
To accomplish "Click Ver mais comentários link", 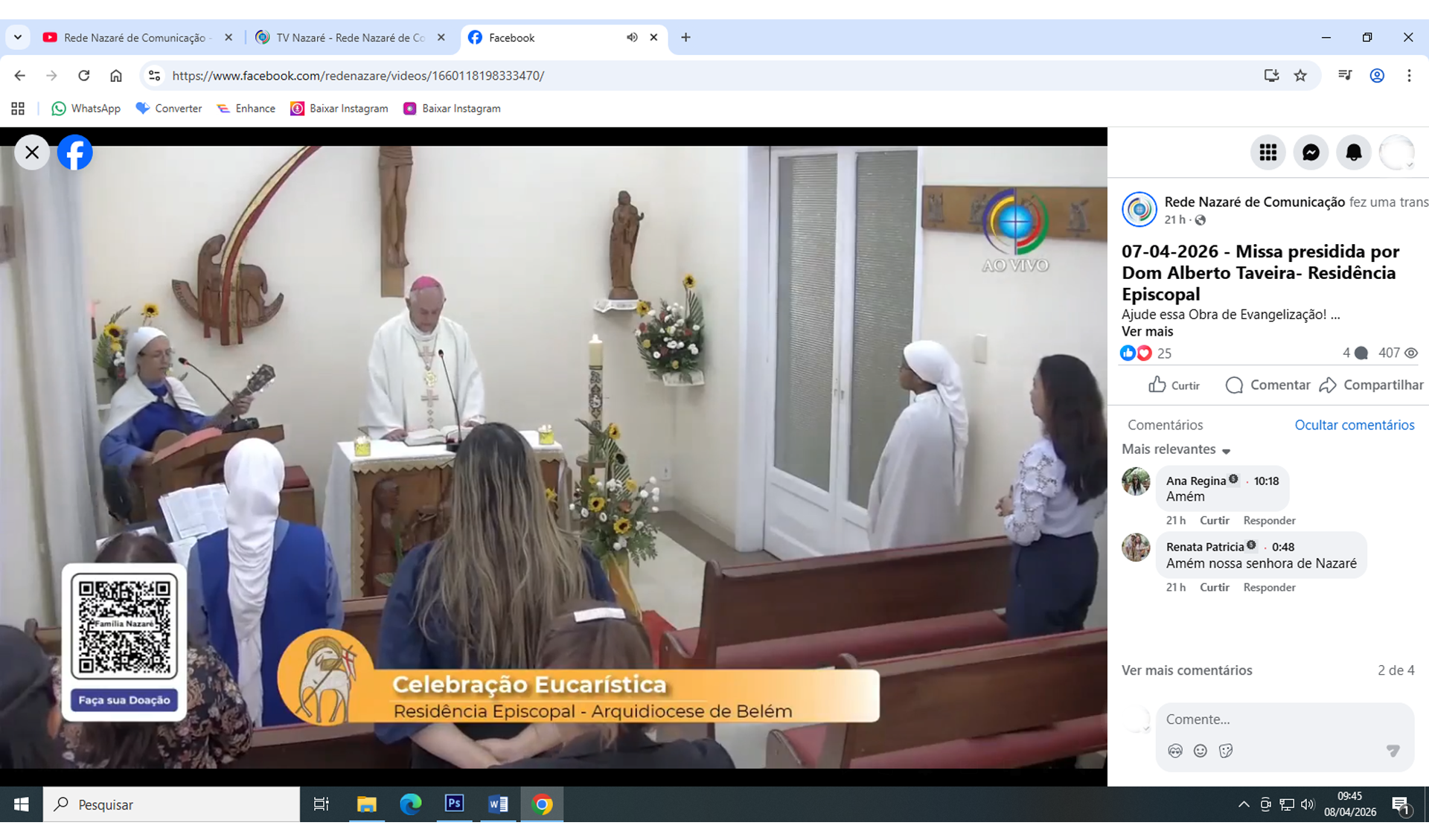I will click(x=1186, y=670).
